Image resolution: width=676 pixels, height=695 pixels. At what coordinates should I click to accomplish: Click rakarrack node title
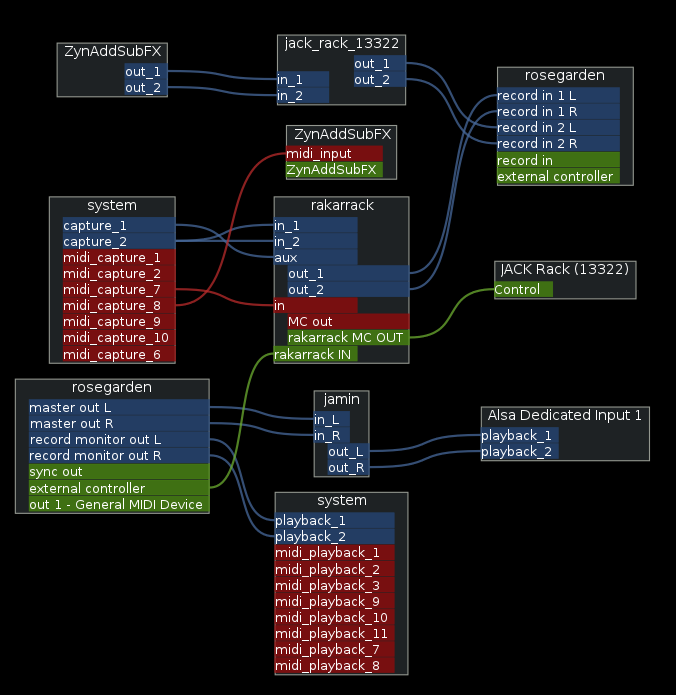pyautogui.click(x=342, y=205)
